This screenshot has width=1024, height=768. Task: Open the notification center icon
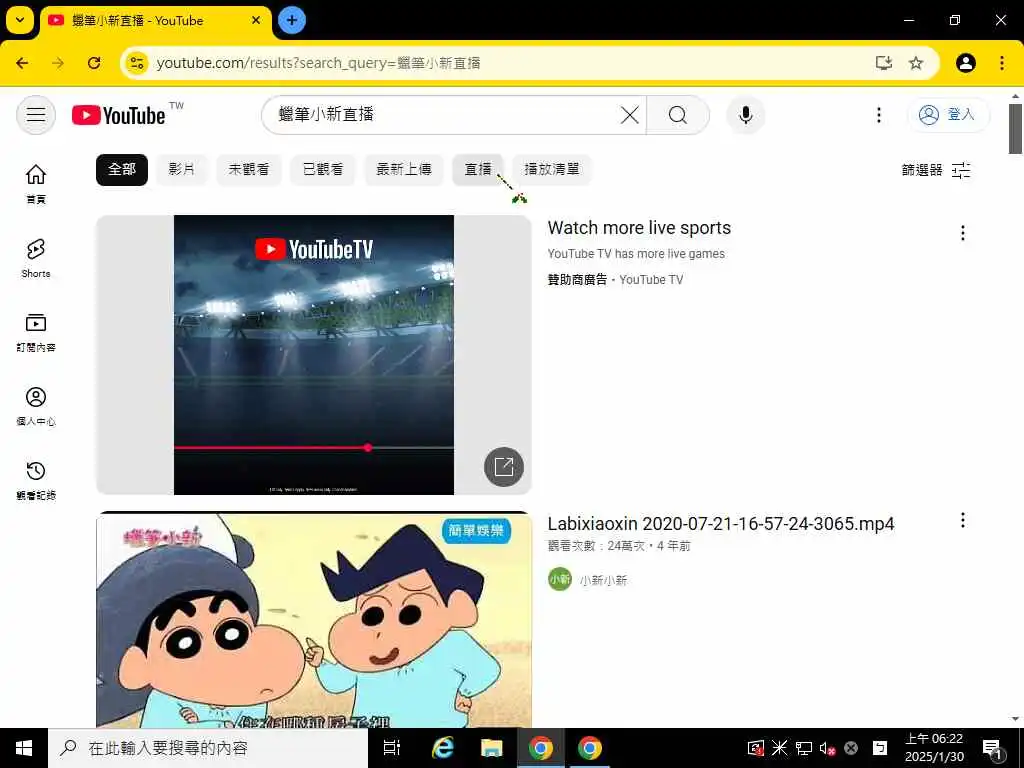coord(992,748)
